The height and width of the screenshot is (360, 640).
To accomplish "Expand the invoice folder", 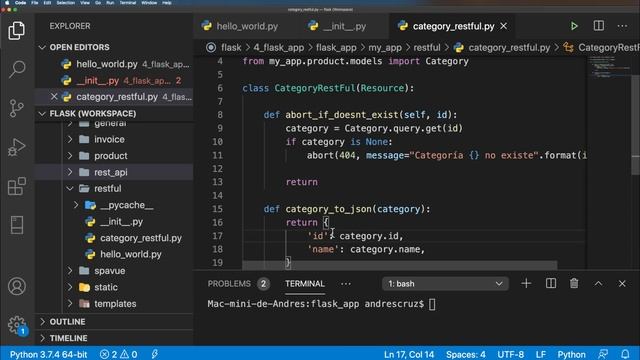I will (70, 139).
